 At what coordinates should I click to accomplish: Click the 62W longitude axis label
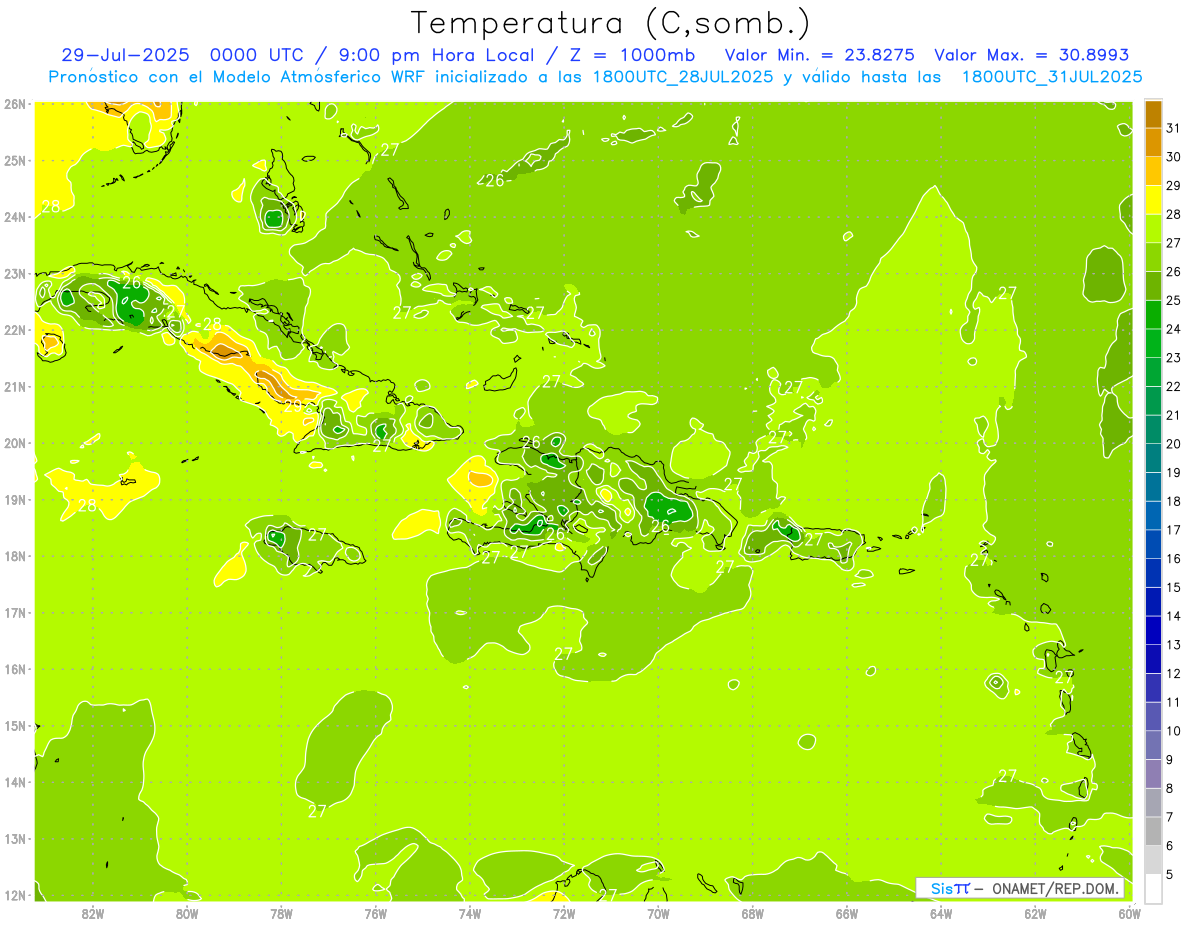click(1035, 913)
